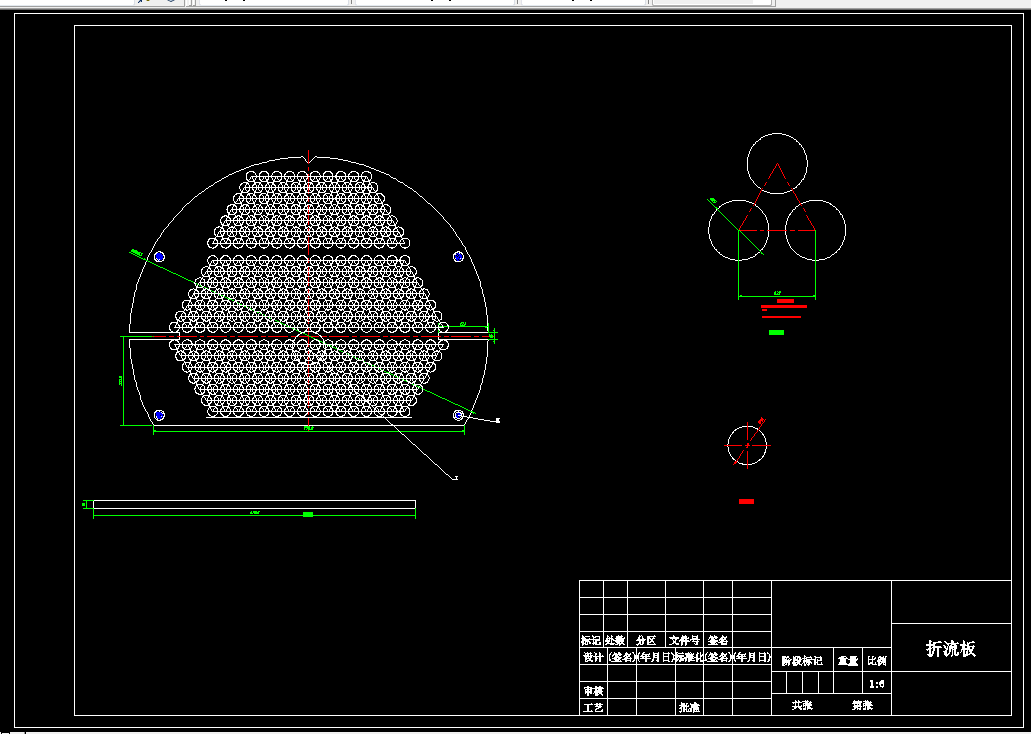1031x734 pixels.
Task: Select the 设计 row label
Action: [x=593, y=657]
